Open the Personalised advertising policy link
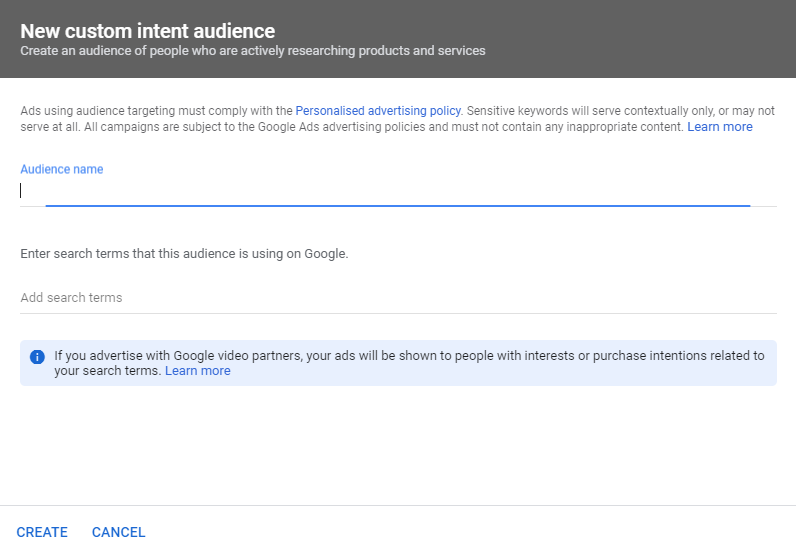The width and height of the screenshot is (796, 552). coord(378,111)
